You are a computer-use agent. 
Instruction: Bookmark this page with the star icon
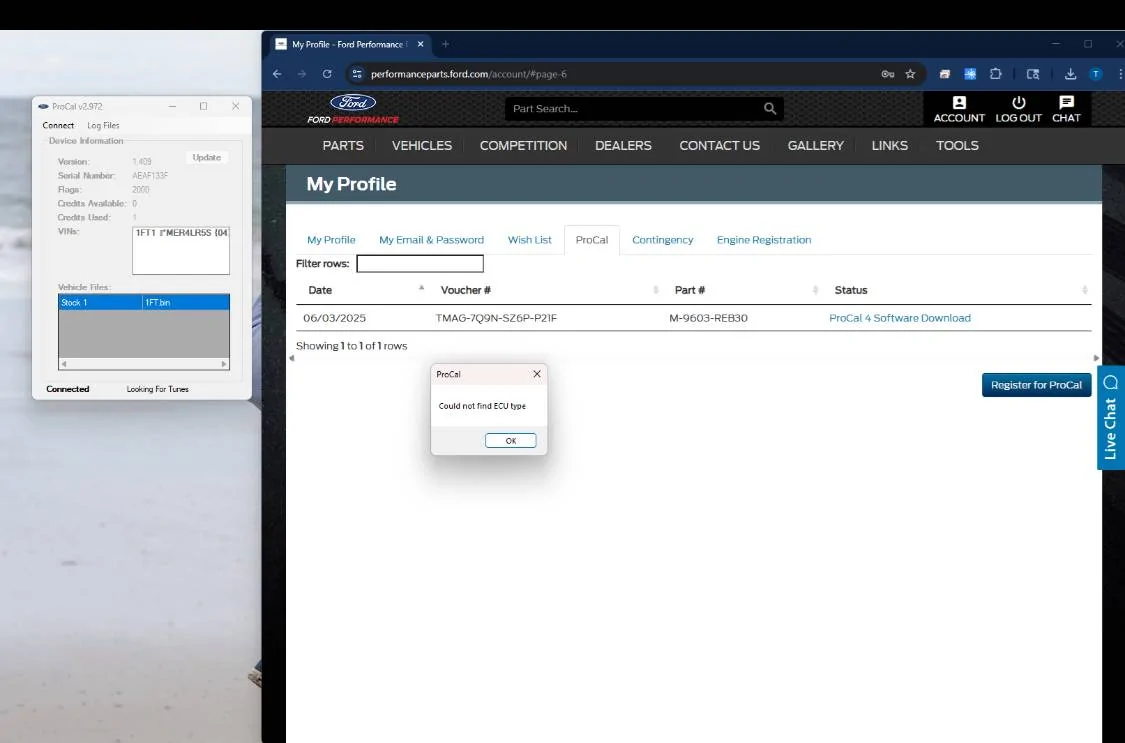pos(910,74)
